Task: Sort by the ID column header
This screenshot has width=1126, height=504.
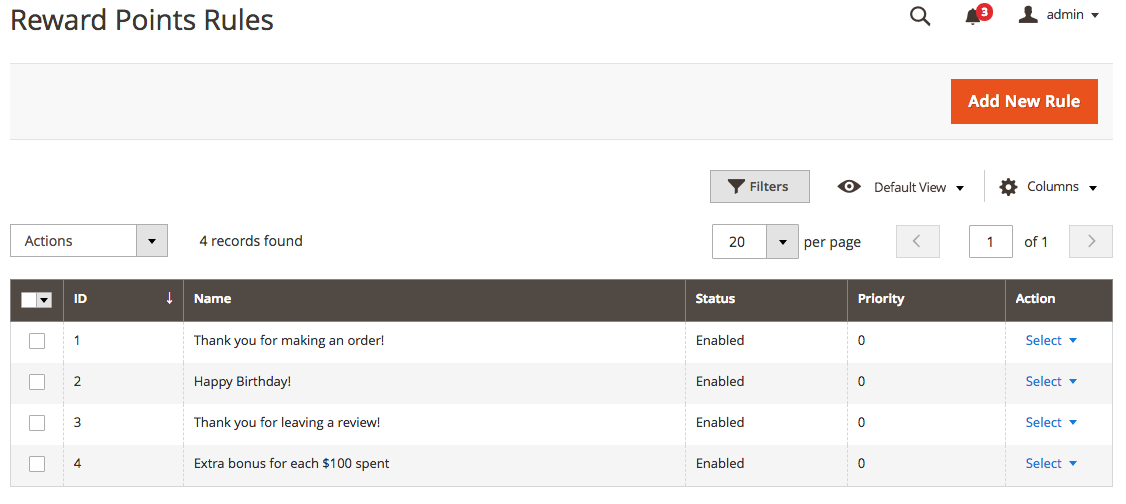Action: pyautogui.click(x=124, y=299)
